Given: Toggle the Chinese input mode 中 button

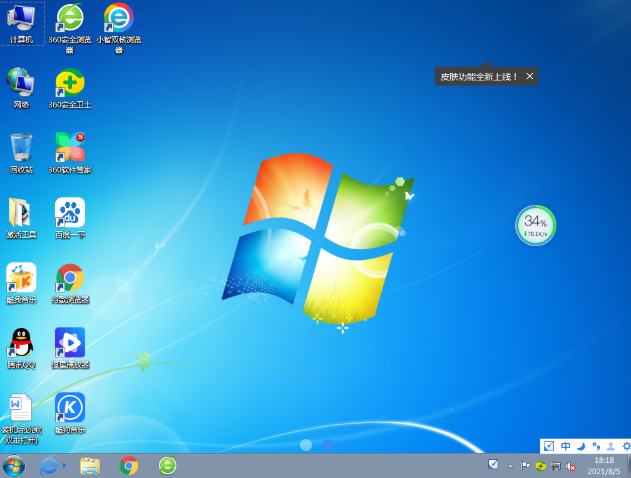Looking at the screenshot, I should tap(565, 446).
